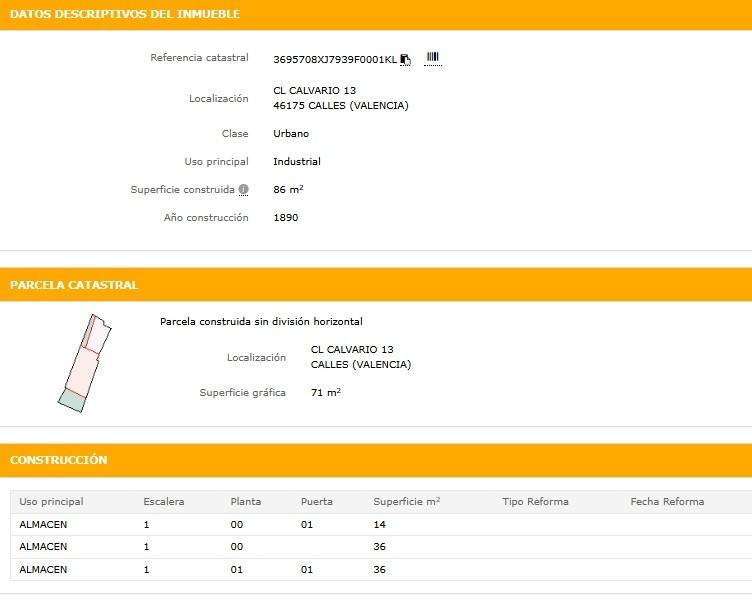752x600 pixels.
Task: Click the Escalera column header
Action: click(164, 502)
